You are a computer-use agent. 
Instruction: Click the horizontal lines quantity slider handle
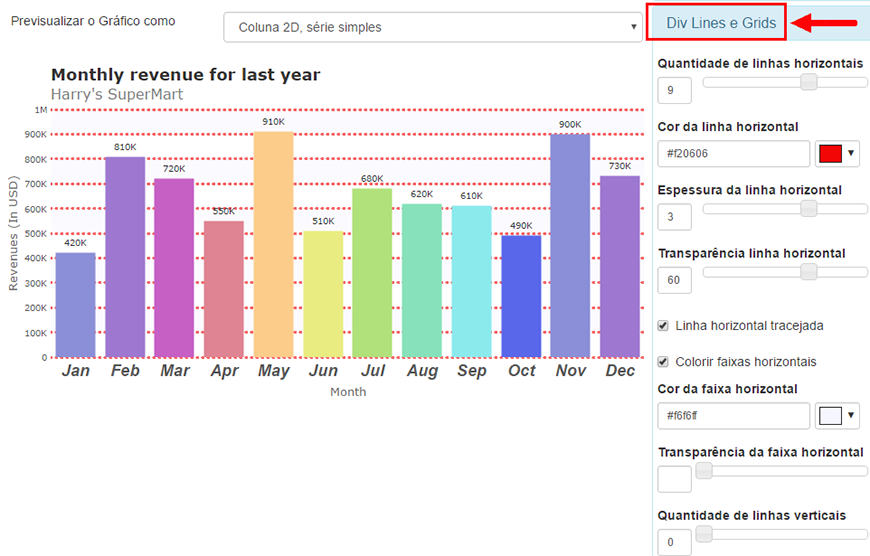tap(809, 82)
